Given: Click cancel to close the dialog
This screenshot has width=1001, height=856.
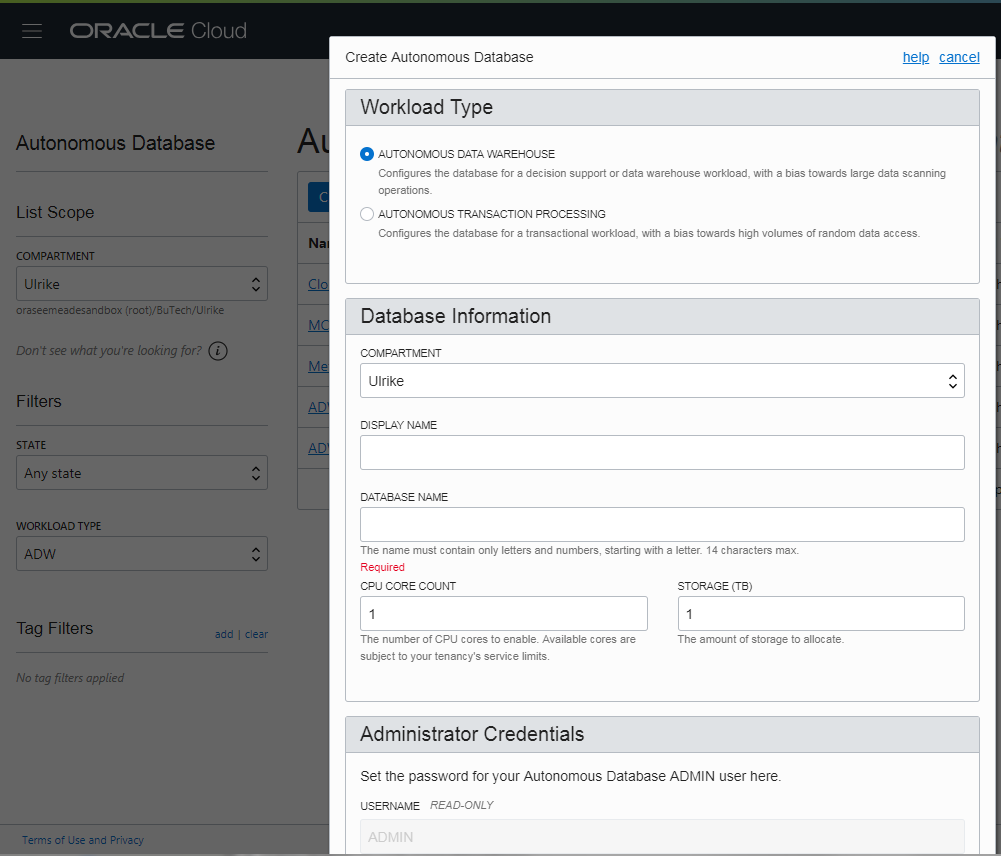Looking at the screenshot, I should point(959,57).
